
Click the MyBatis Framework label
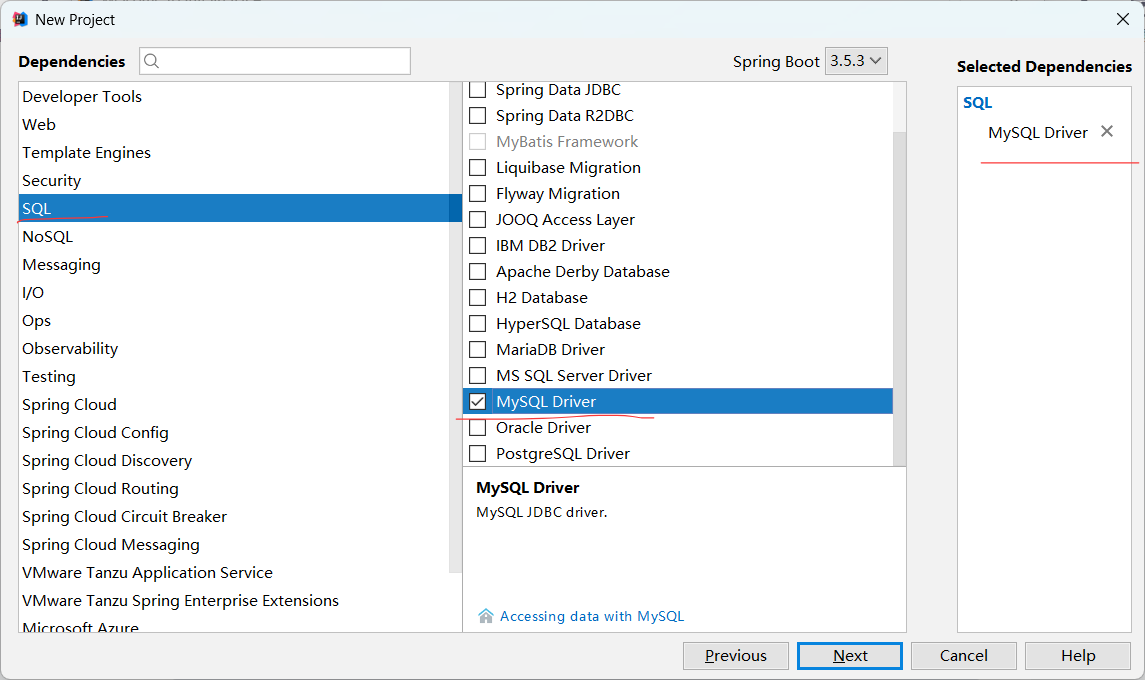coord(567,142)
